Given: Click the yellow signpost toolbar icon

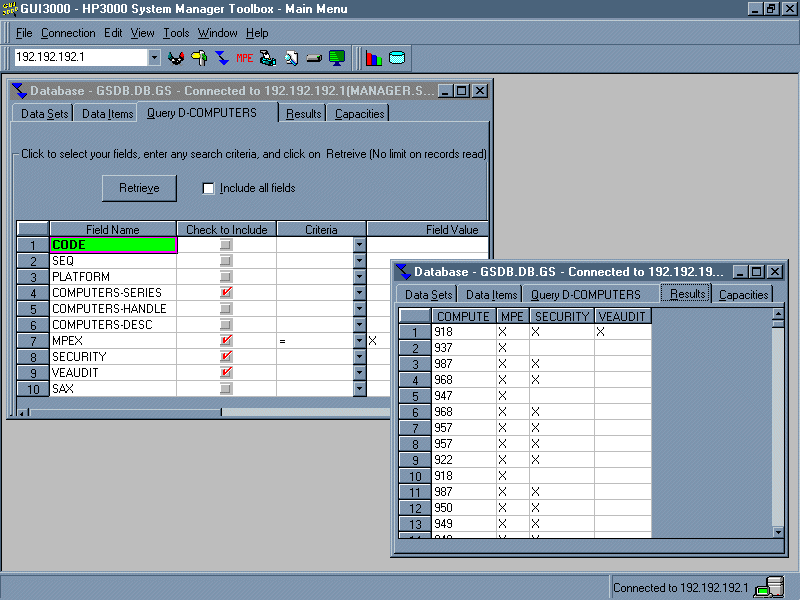Looking at the screenshot, I should click(x=199, y=58).
